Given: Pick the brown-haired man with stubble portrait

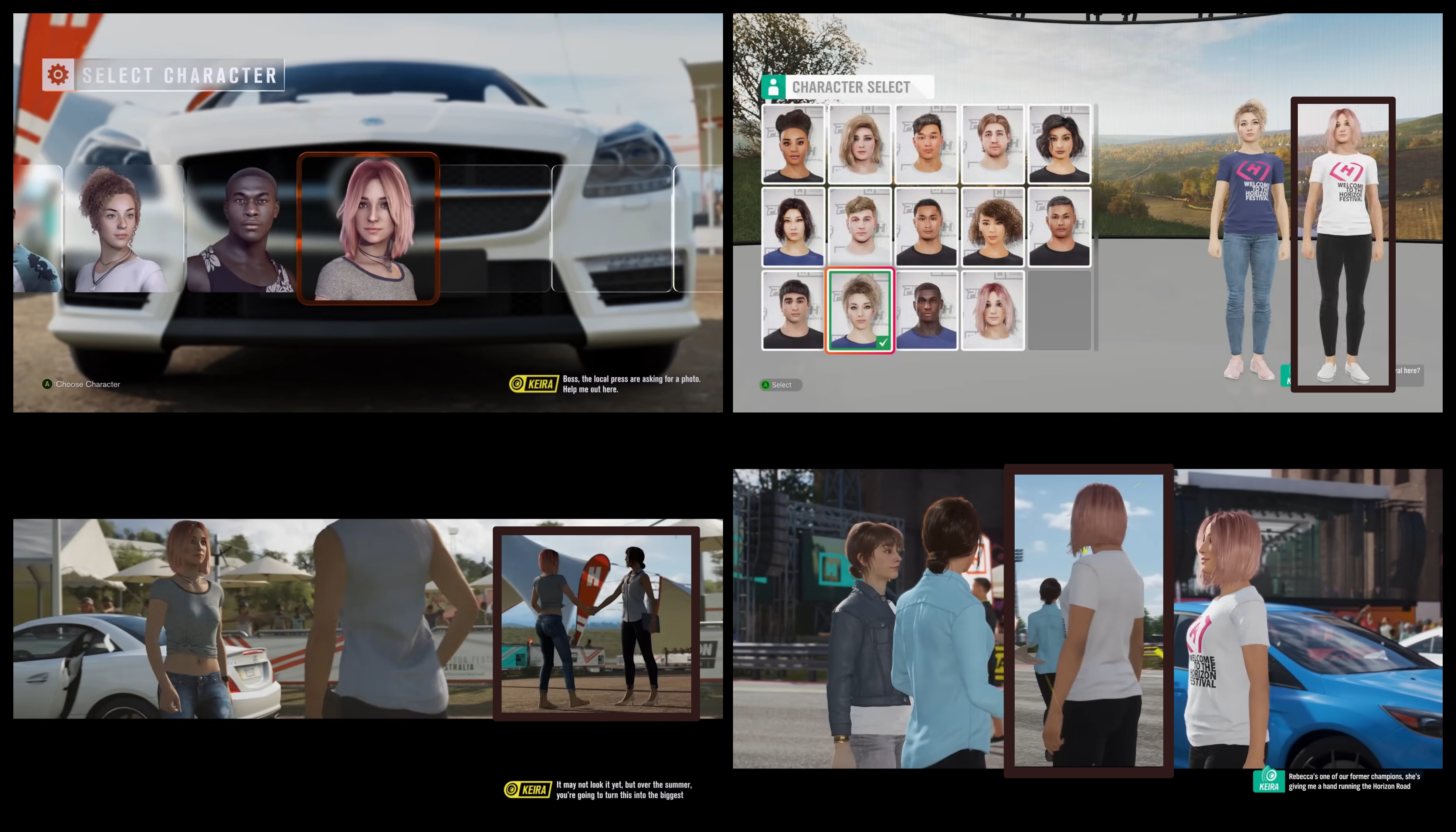Looking at the screenshot, I should click(993, 144).
